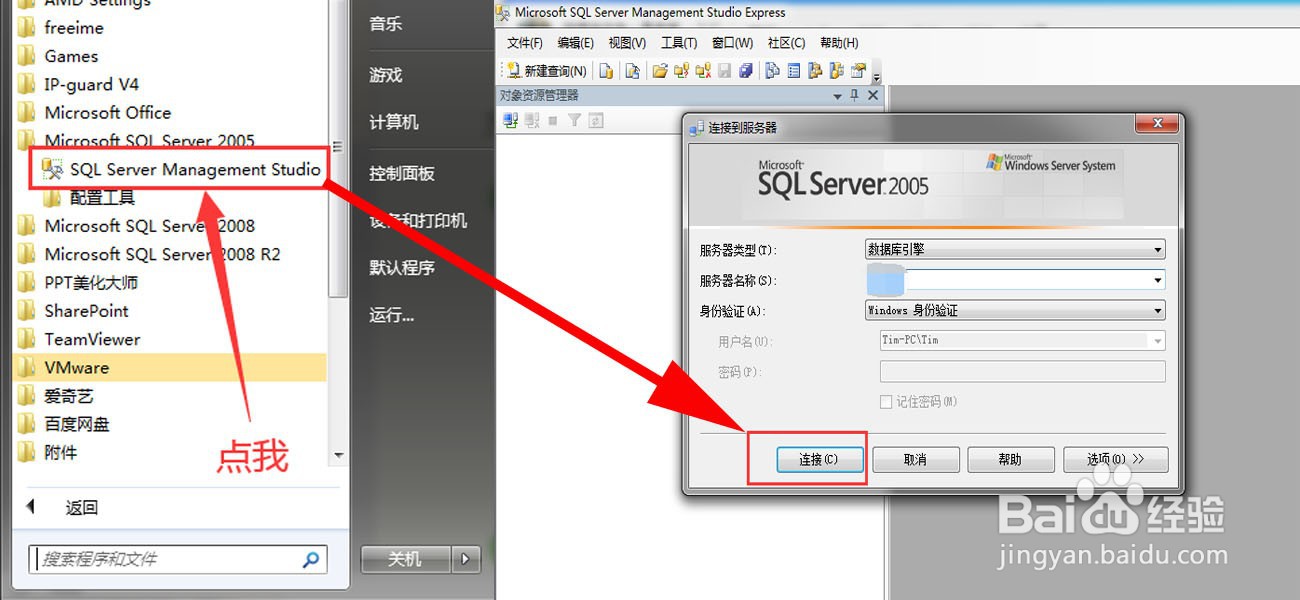This screenshot has height=600, width=1300.
Task: Open the 工具(T) menu
Action: pos(679,43)
